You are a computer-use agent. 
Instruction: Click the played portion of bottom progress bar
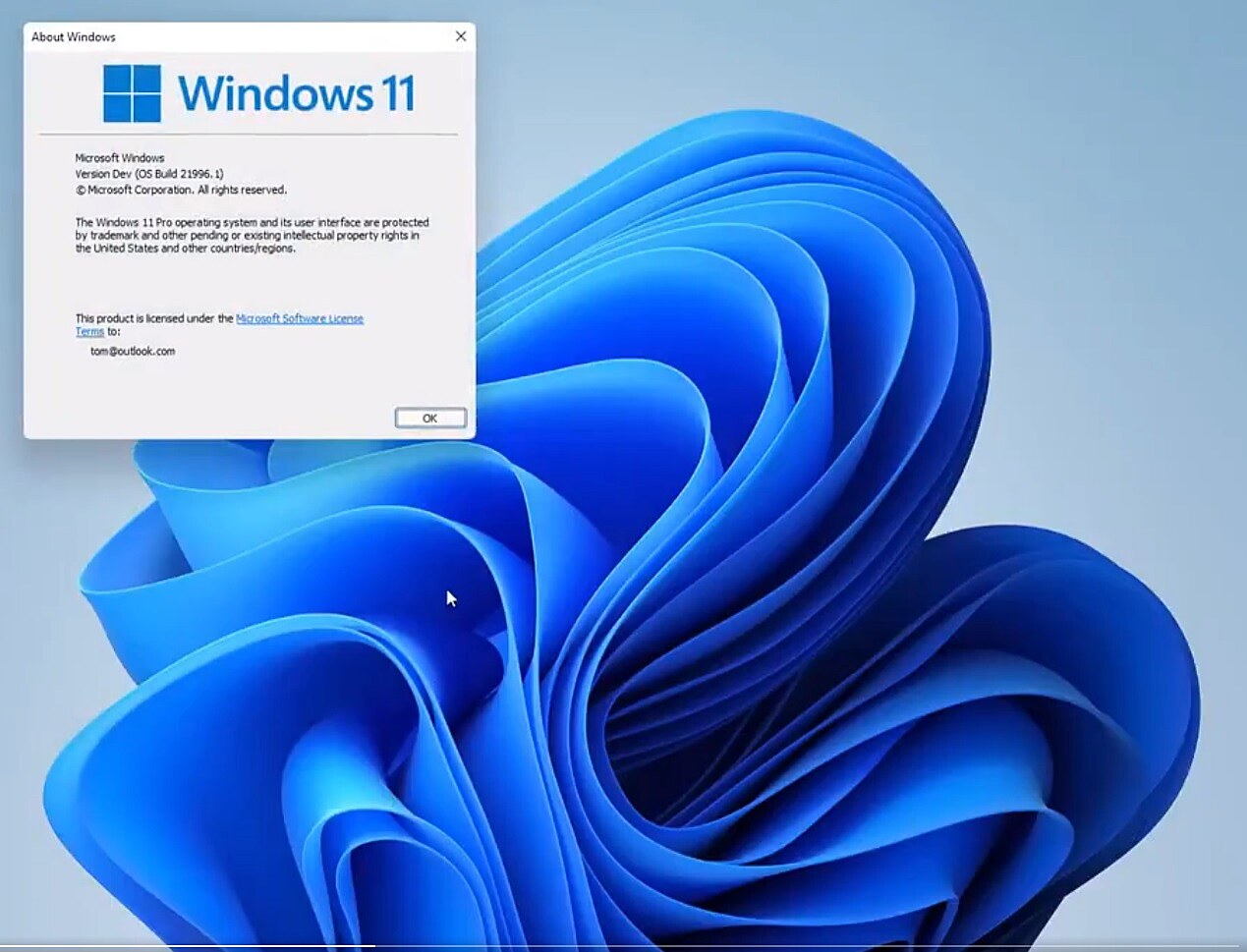pyautogui.click(x=187, y=947)
